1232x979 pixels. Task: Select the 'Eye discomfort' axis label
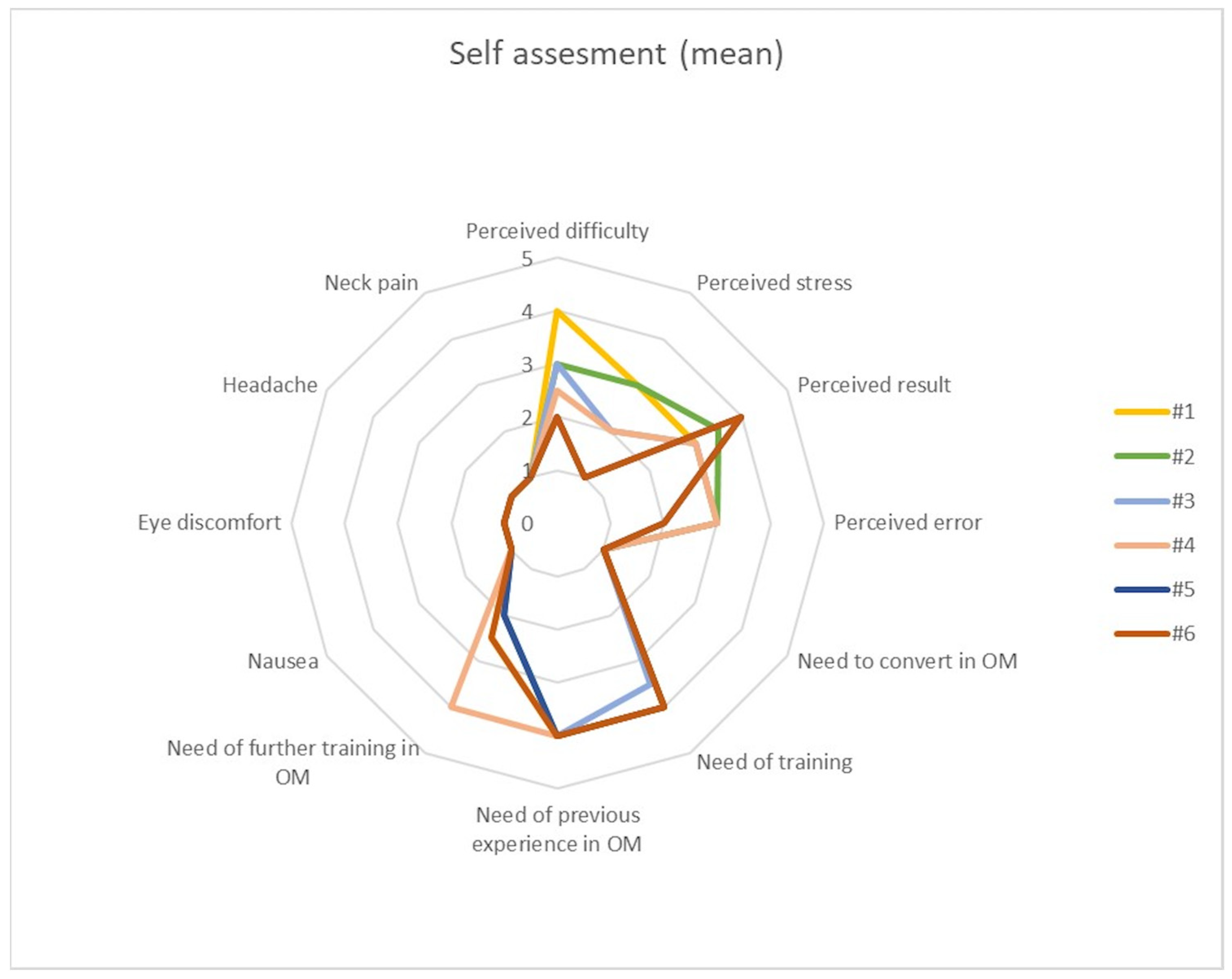(209, 522)
